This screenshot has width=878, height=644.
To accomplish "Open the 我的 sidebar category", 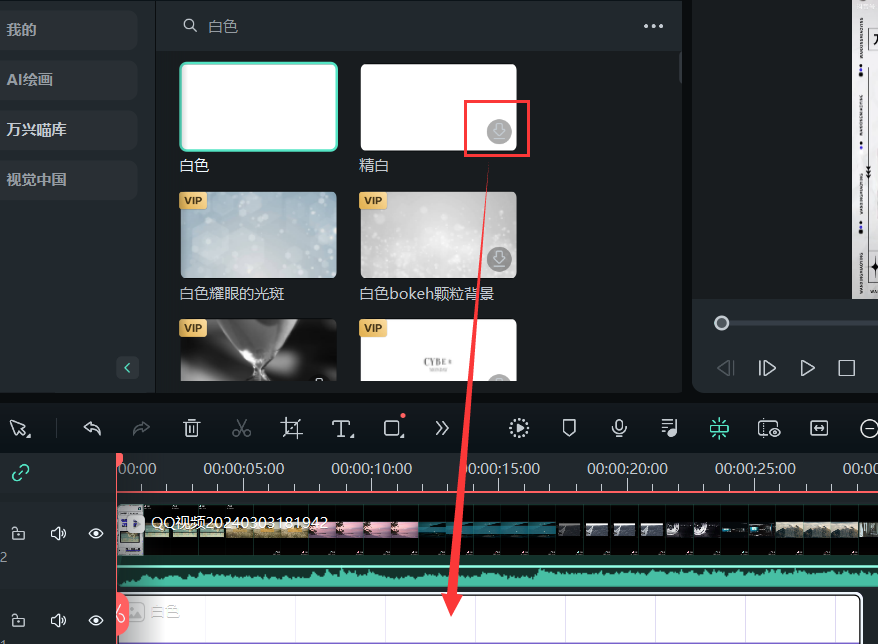I will (68, 30).
